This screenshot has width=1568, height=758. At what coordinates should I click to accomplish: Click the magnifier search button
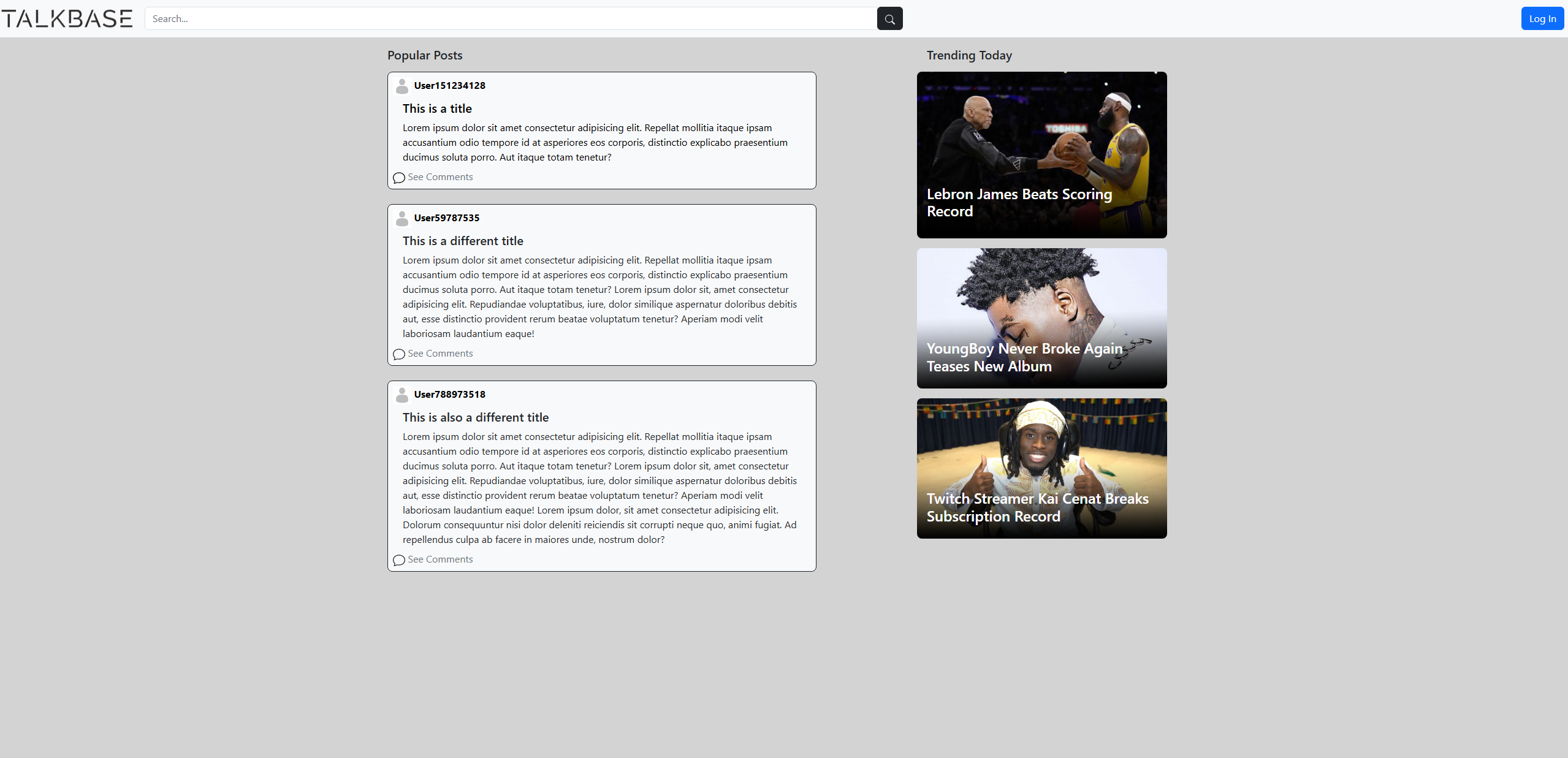click(889, 18)
